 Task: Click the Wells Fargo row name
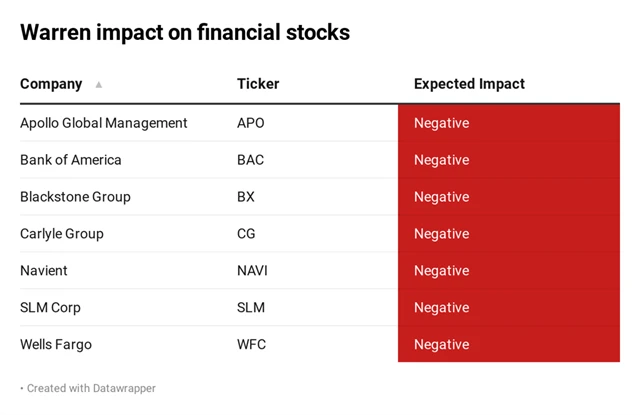coord(56,345)
